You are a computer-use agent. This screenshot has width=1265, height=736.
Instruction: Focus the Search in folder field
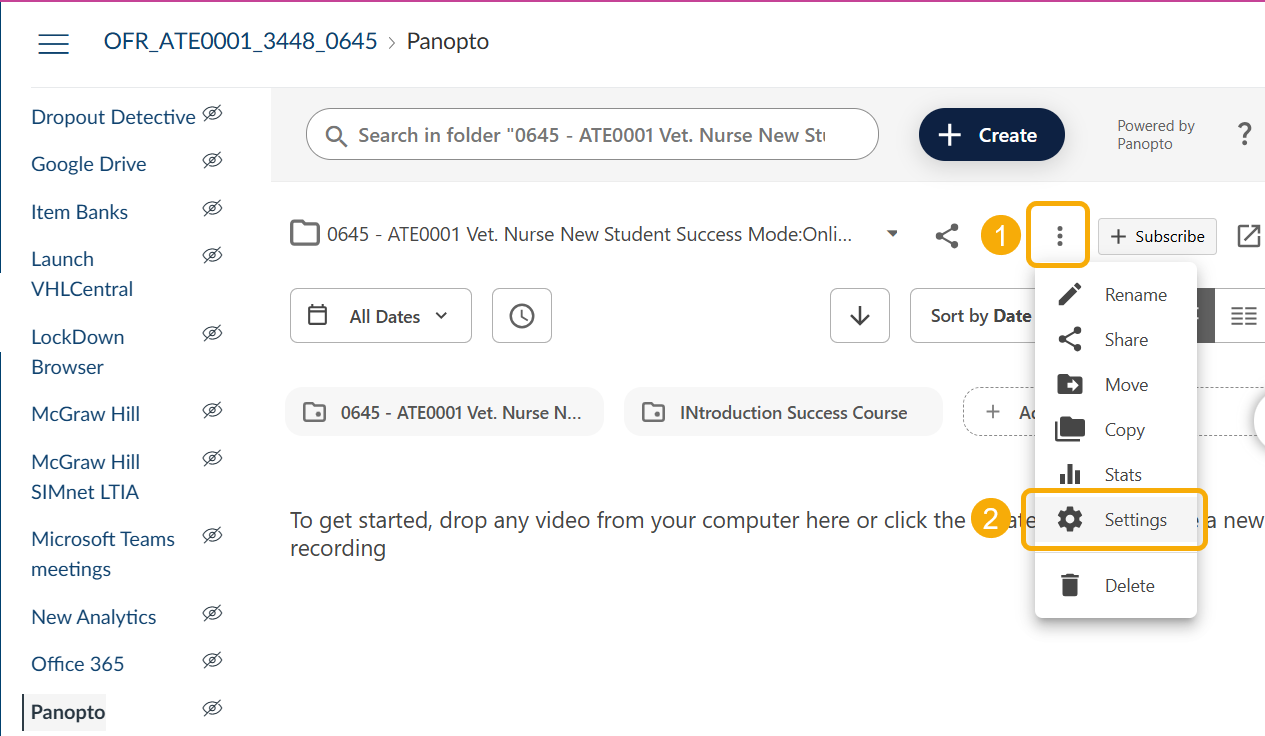pyautogui.click(x=592, y=135)
